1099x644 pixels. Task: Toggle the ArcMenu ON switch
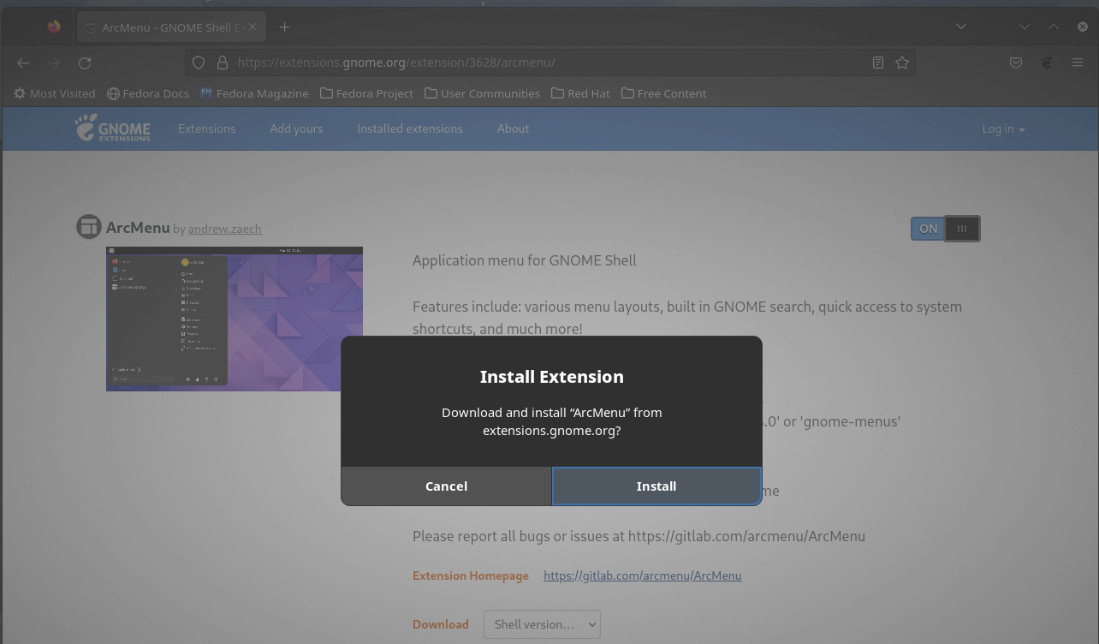point(945,228)
